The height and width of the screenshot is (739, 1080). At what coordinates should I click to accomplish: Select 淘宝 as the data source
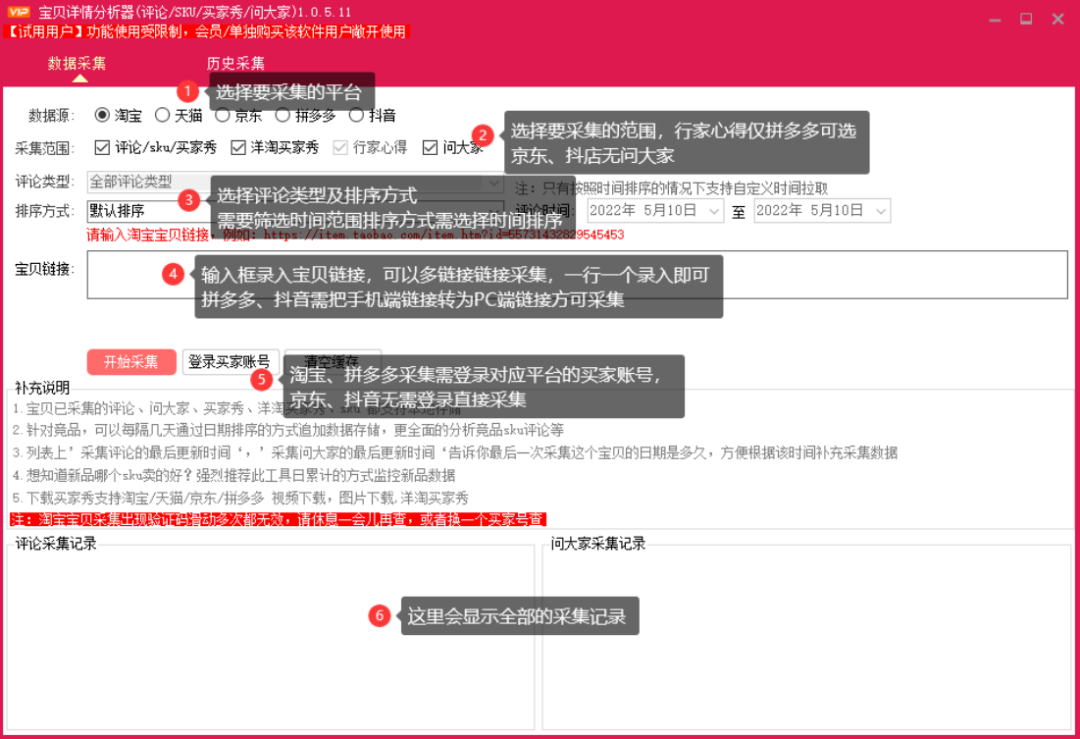[x=103, y=116]
